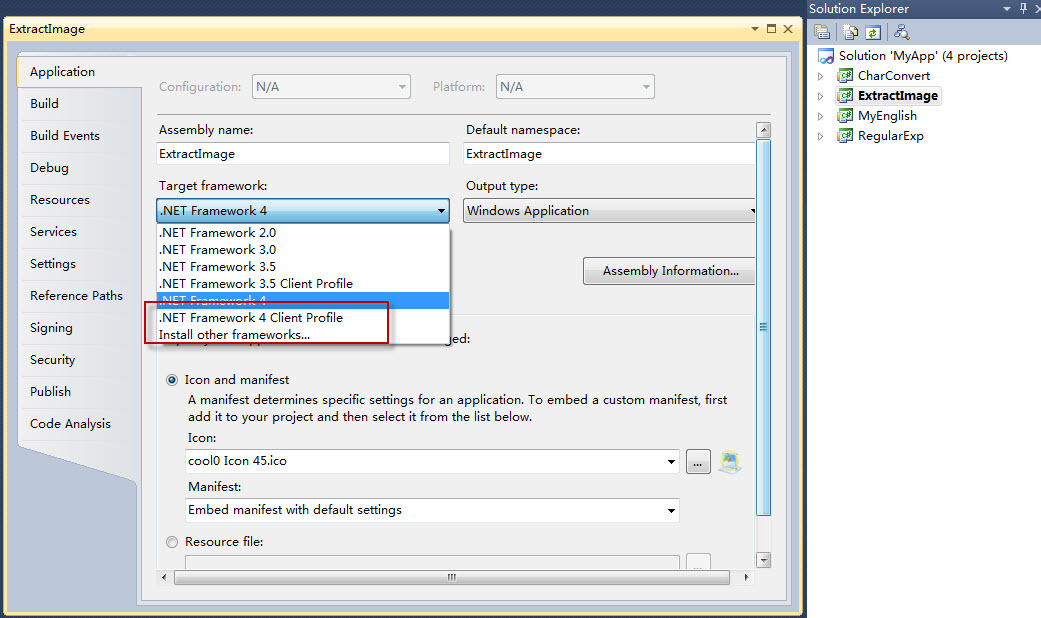
Task: Select the bold ExtractImage project name
Action: pos(898,96)
